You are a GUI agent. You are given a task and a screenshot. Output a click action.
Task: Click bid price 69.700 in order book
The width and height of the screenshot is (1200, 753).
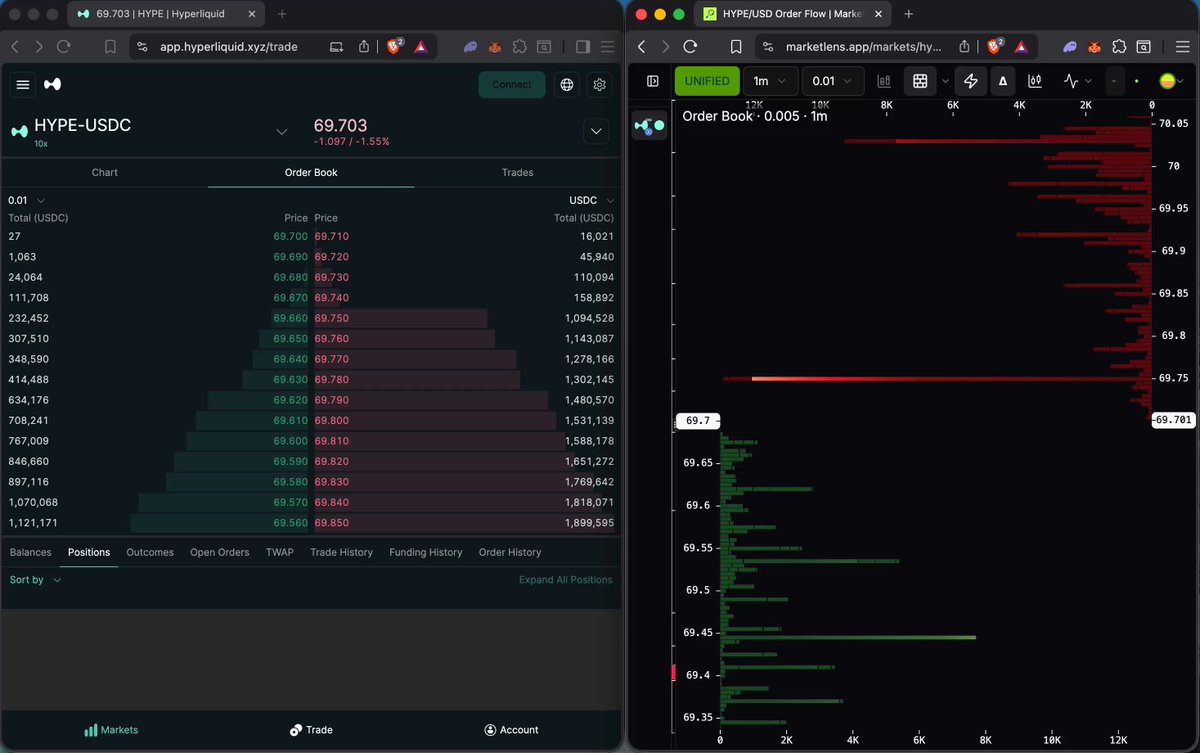tap(290, 237)
